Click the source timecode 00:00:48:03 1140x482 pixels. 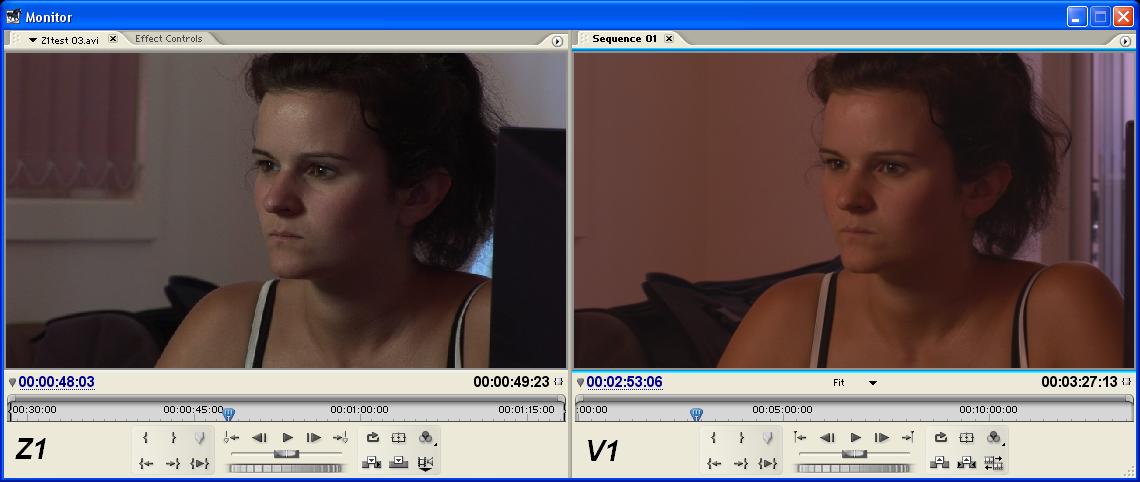pyautogui.click(x=56, y=382)
